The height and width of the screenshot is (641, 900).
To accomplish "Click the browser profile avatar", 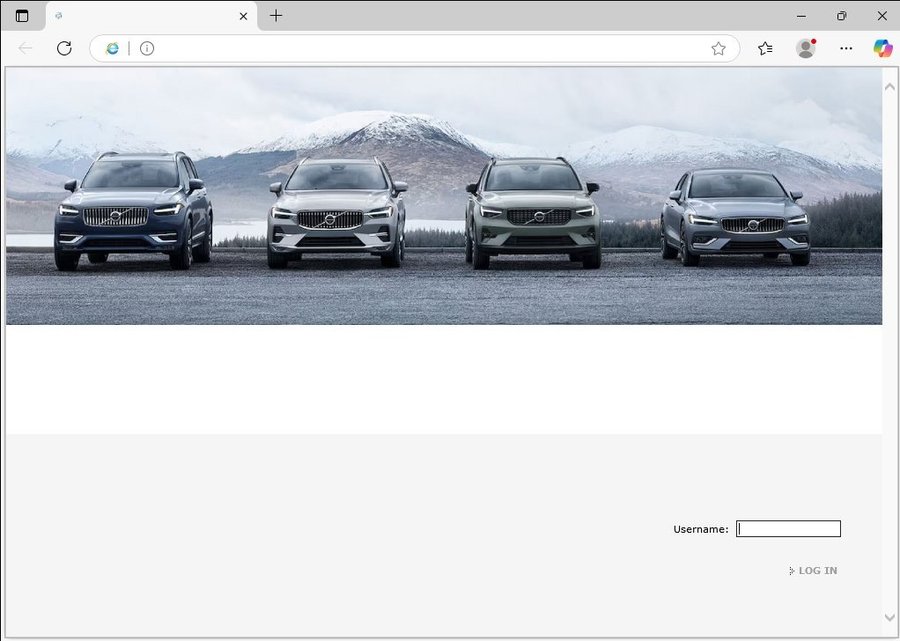I will click(x=806, y=48).
